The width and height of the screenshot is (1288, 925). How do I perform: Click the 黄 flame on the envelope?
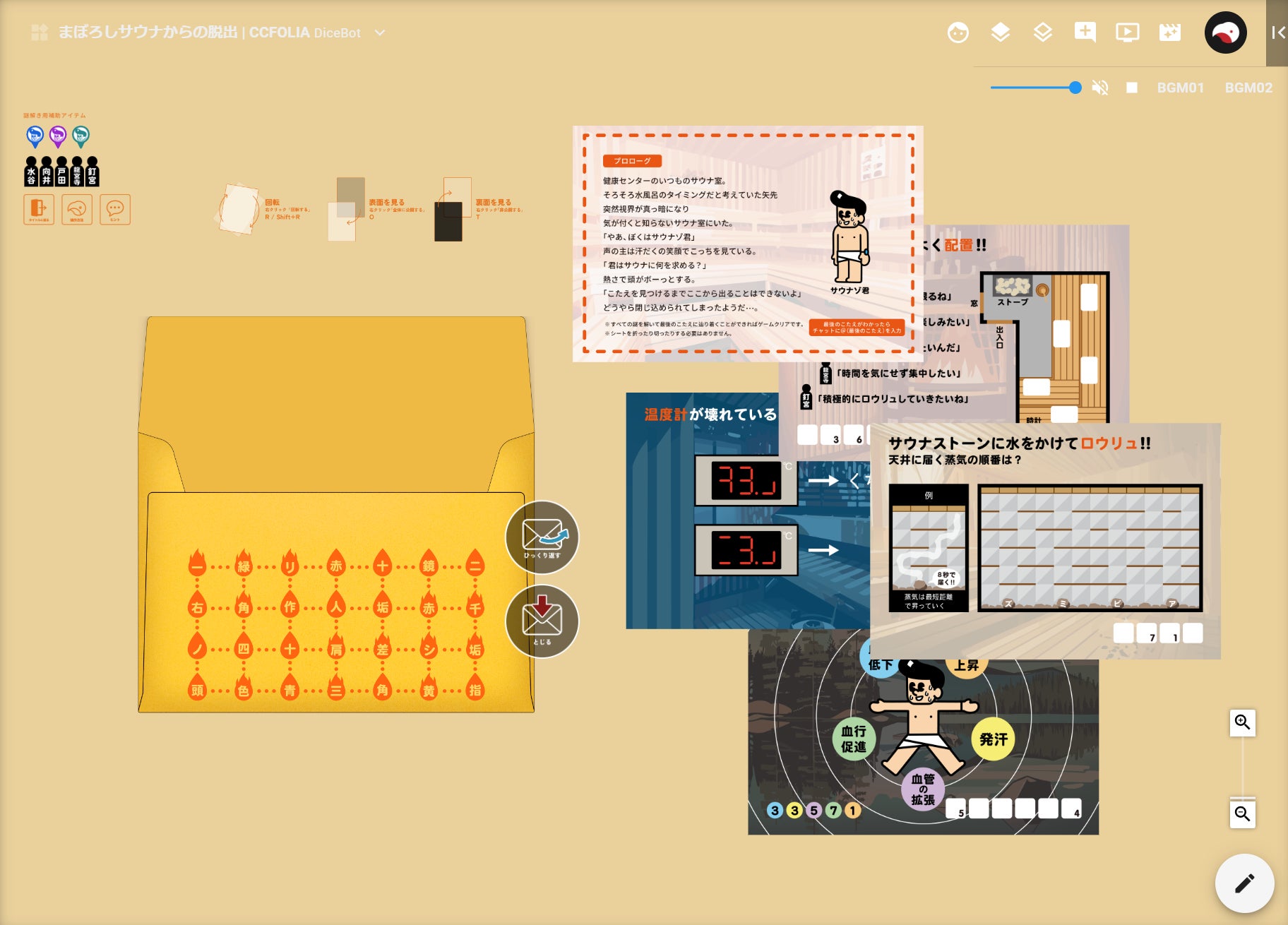pos(429,686)
